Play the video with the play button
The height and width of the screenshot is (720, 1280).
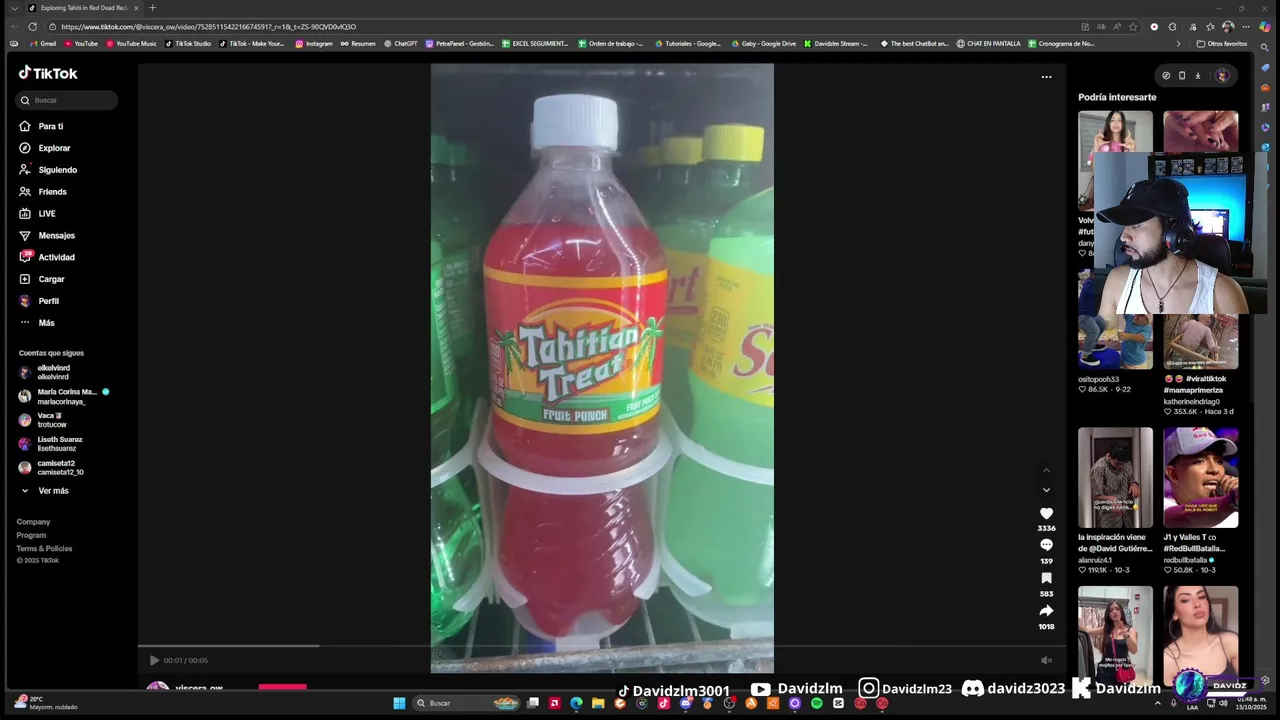(153, 660)
